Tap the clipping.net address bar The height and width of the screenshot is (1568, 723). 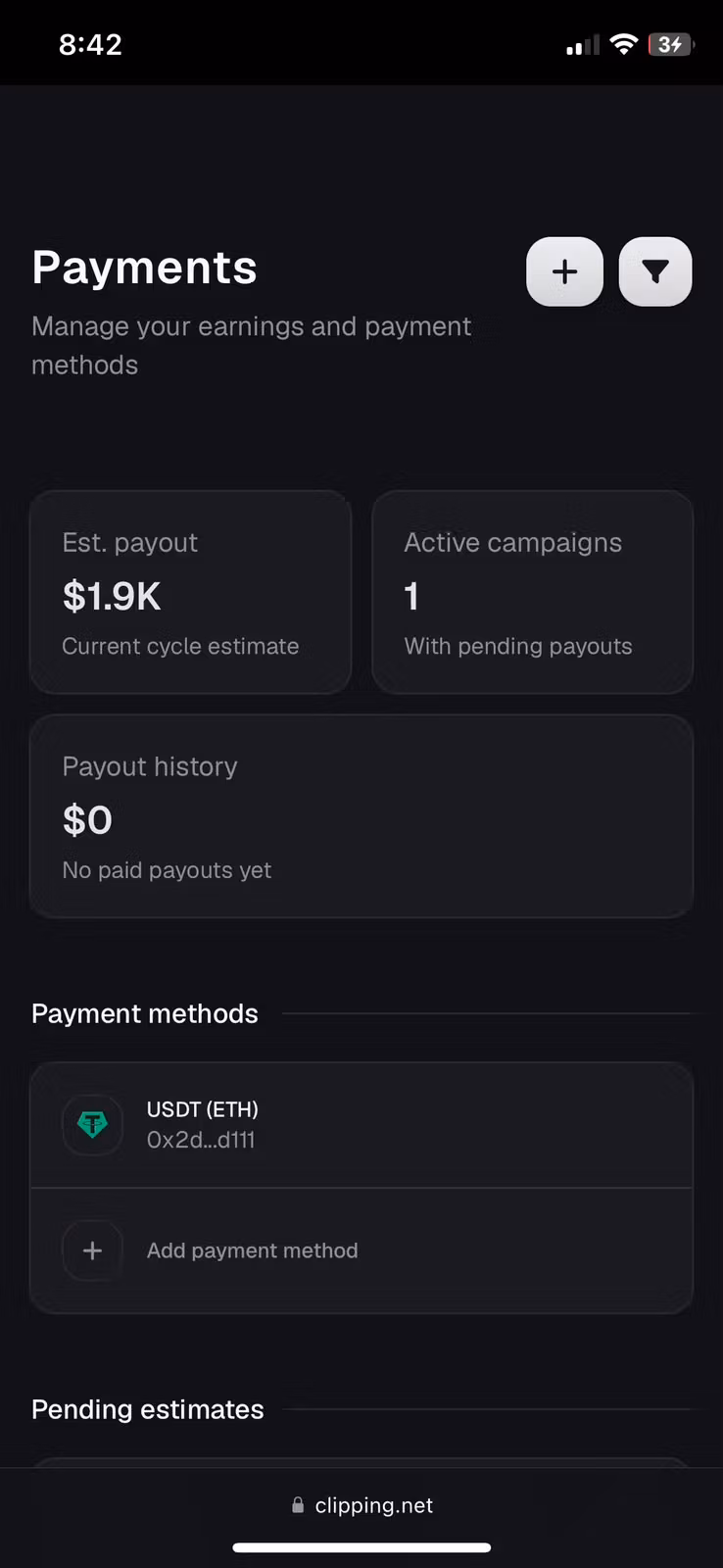pyautogui.click(x=361, y=1505)
